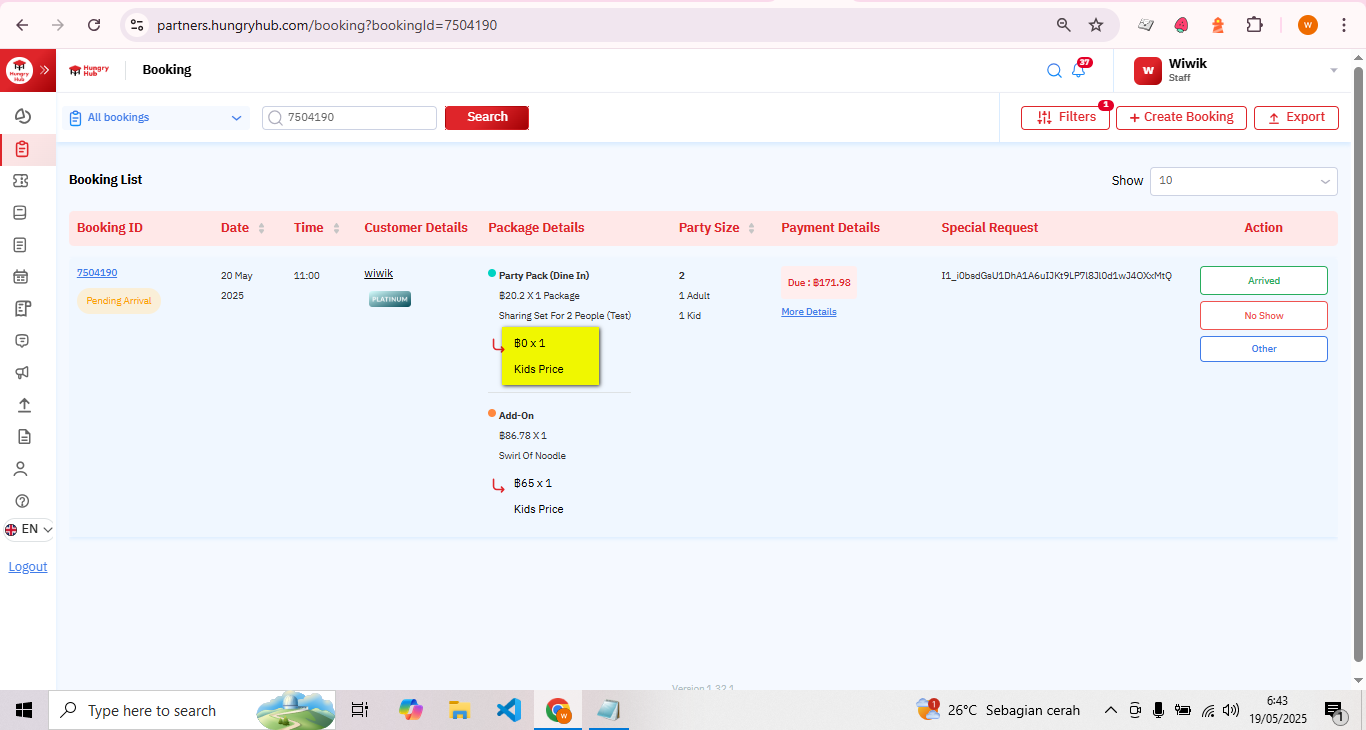Mark booking as Arrived
This screenshot has height=730, width=1366.
click(x=1263, y=281)
